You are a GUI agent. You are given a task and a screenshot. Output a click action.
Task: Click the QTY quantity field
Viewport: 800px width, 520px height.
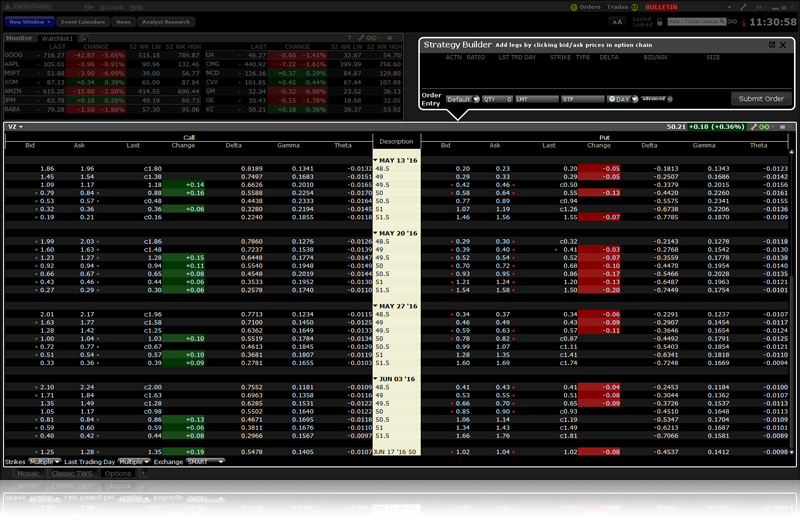pos(497,99)
